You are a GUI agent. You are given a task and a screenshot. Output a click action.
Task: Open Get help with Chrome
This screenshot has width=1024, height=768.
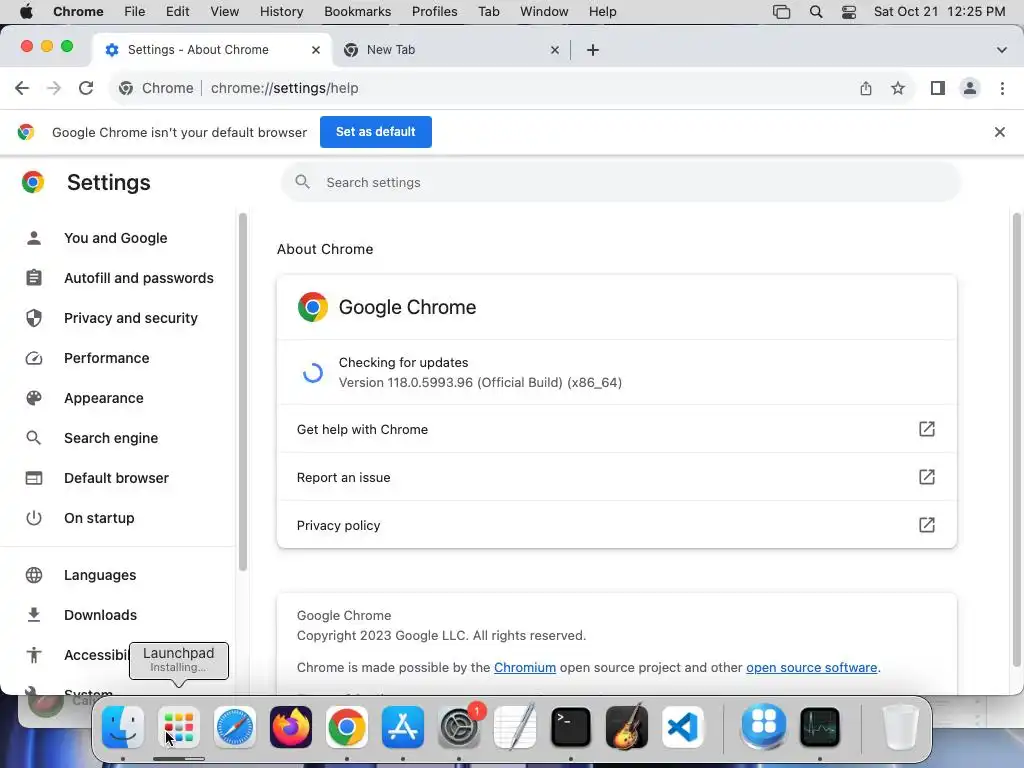[x=616, y=429]
